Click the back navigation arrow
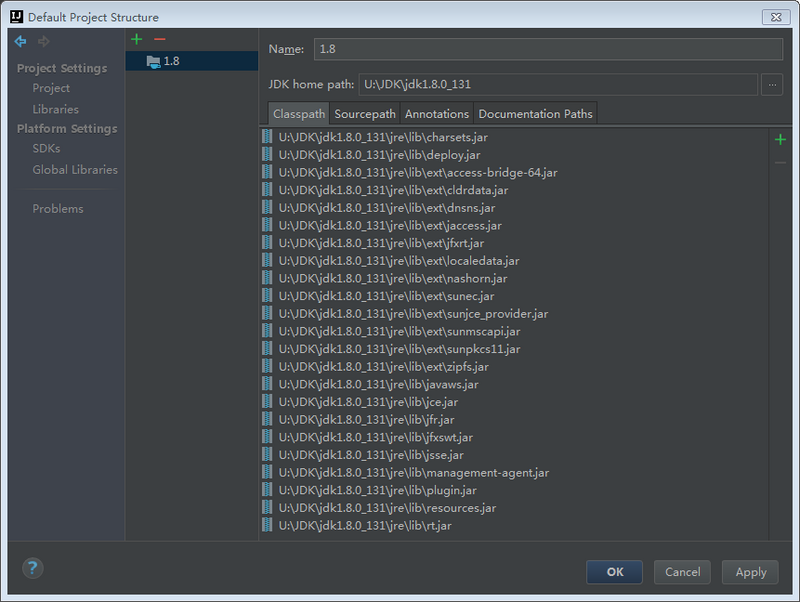Screen dimensions: 800x602 pos(20,41)
